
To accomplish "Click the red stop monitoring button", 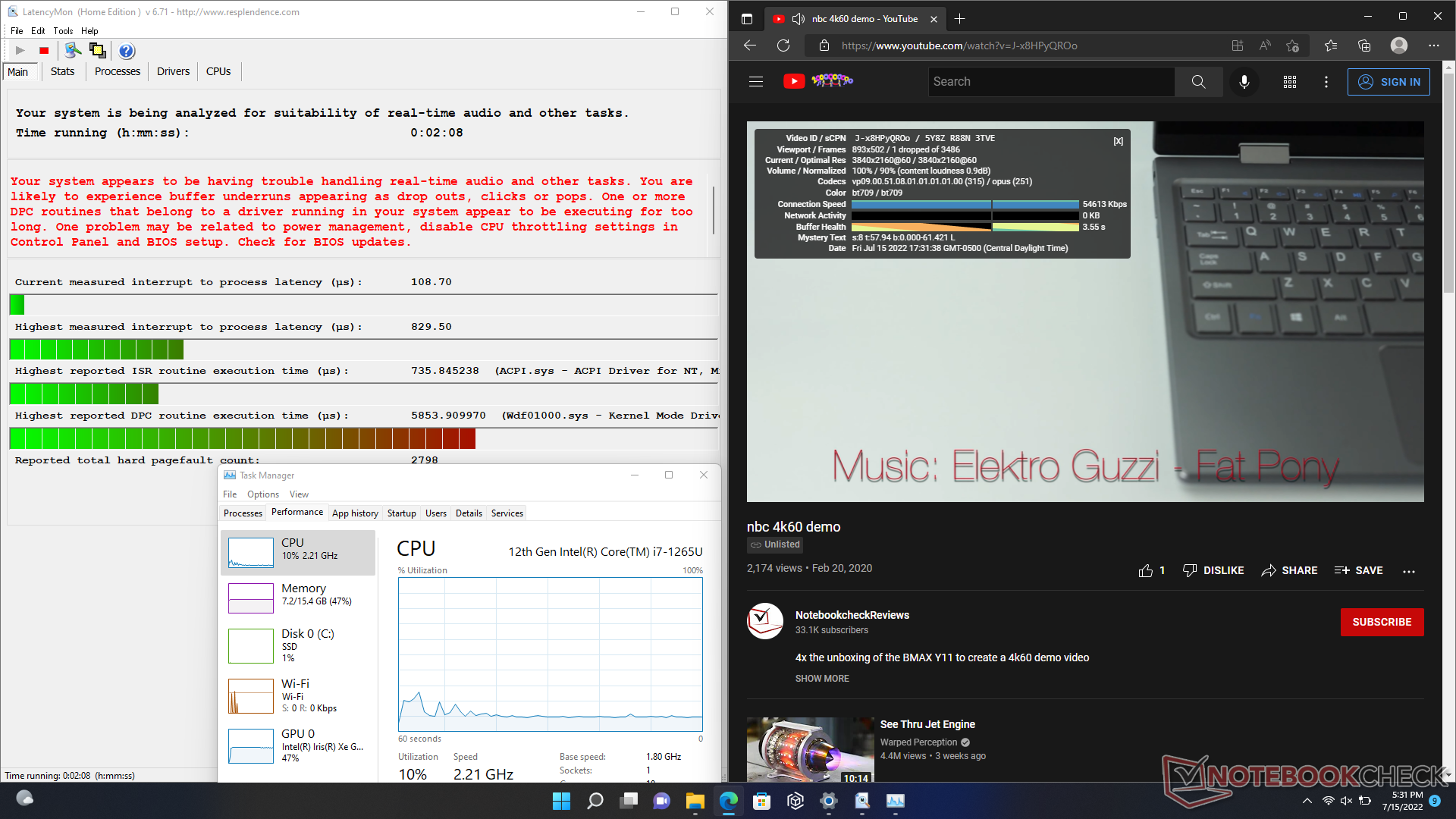I will point(44,51).
